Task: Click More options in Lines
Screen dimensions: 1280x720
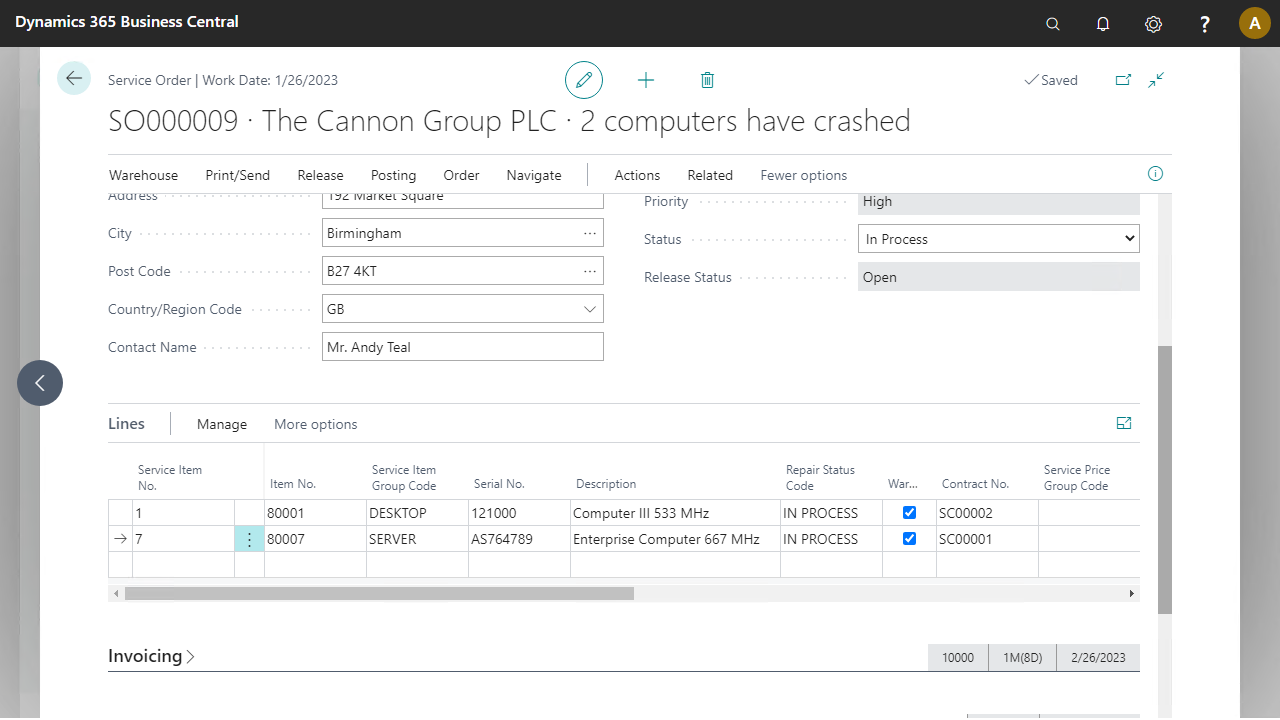Action: click(315, 424)
